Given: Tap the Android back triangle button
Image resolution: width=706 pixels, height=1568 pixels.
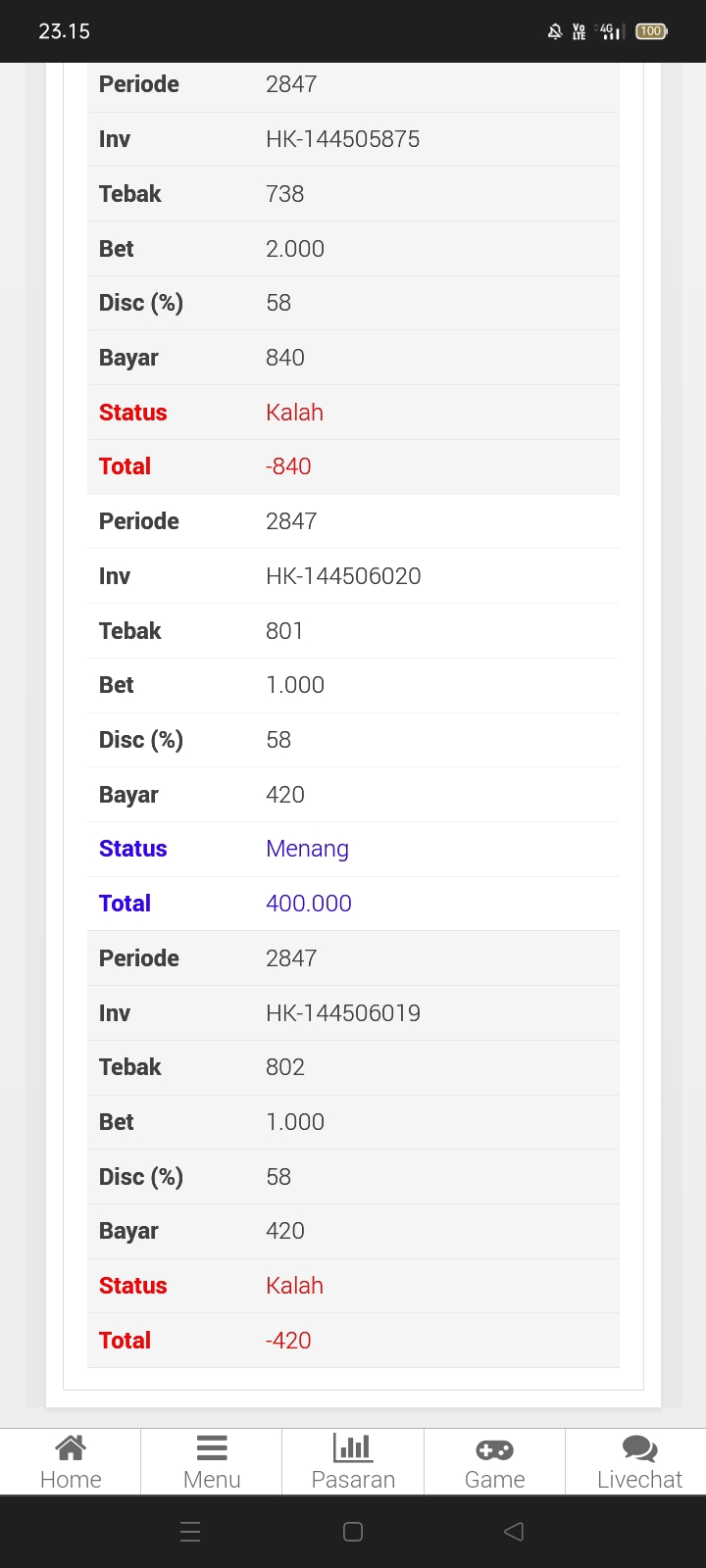Looking at the screenshot, I should (x=514, y=1532).
